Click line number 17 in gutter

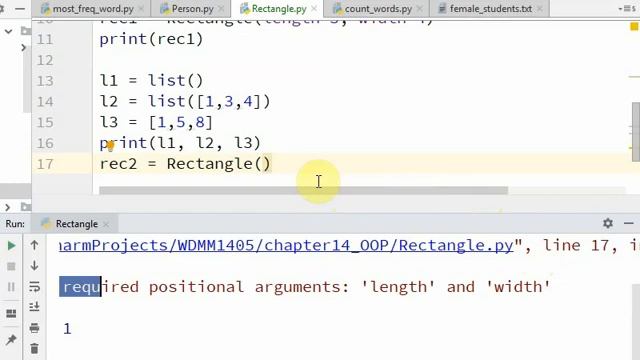point(45,164)
